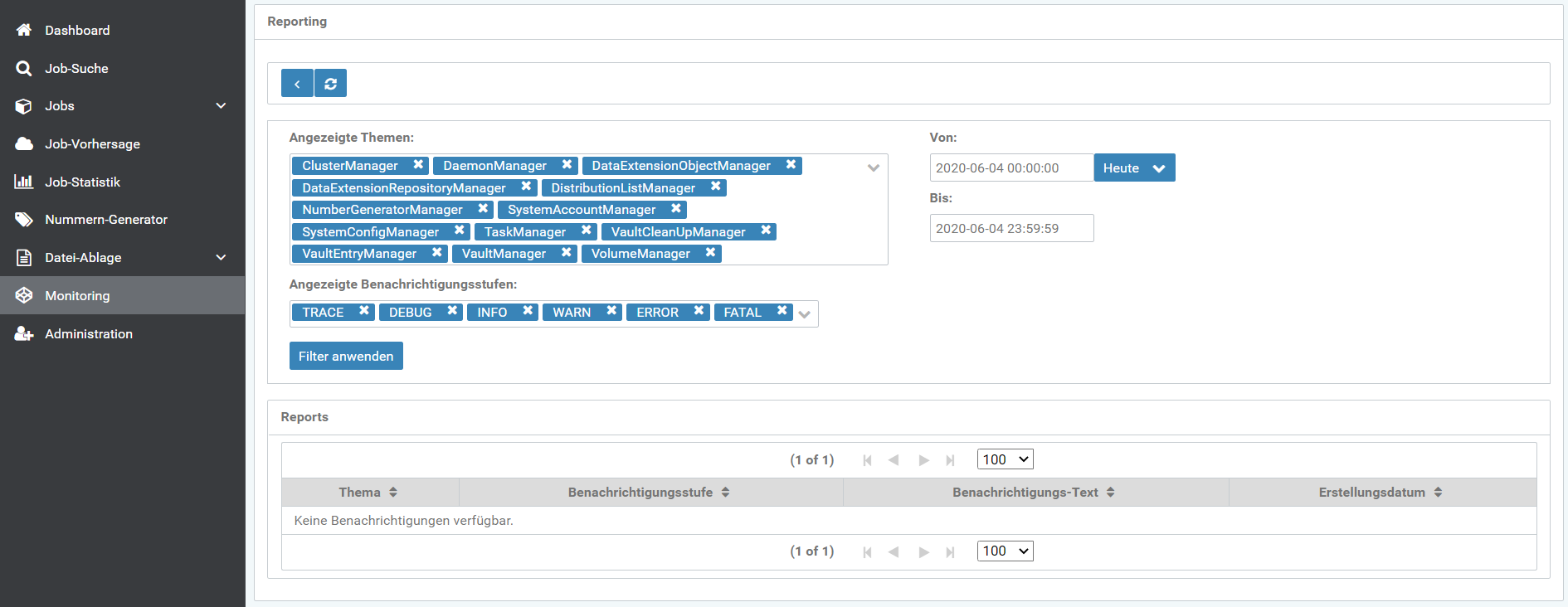
Task: Remove the FATAL level tag
Action: pos(782,311)
